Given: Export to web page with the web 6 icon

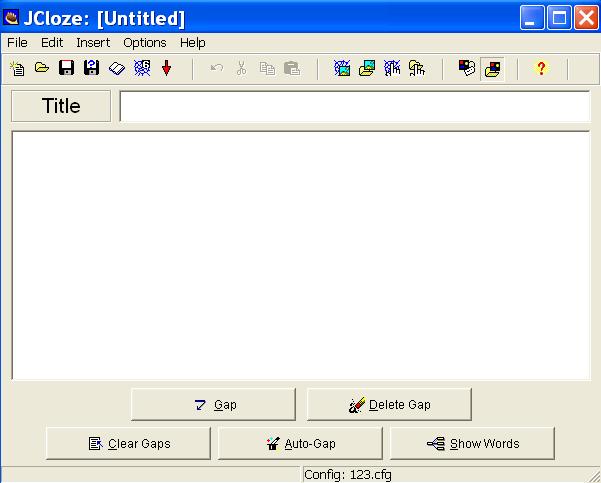Looking at the screenshot, I should point(142,68).
